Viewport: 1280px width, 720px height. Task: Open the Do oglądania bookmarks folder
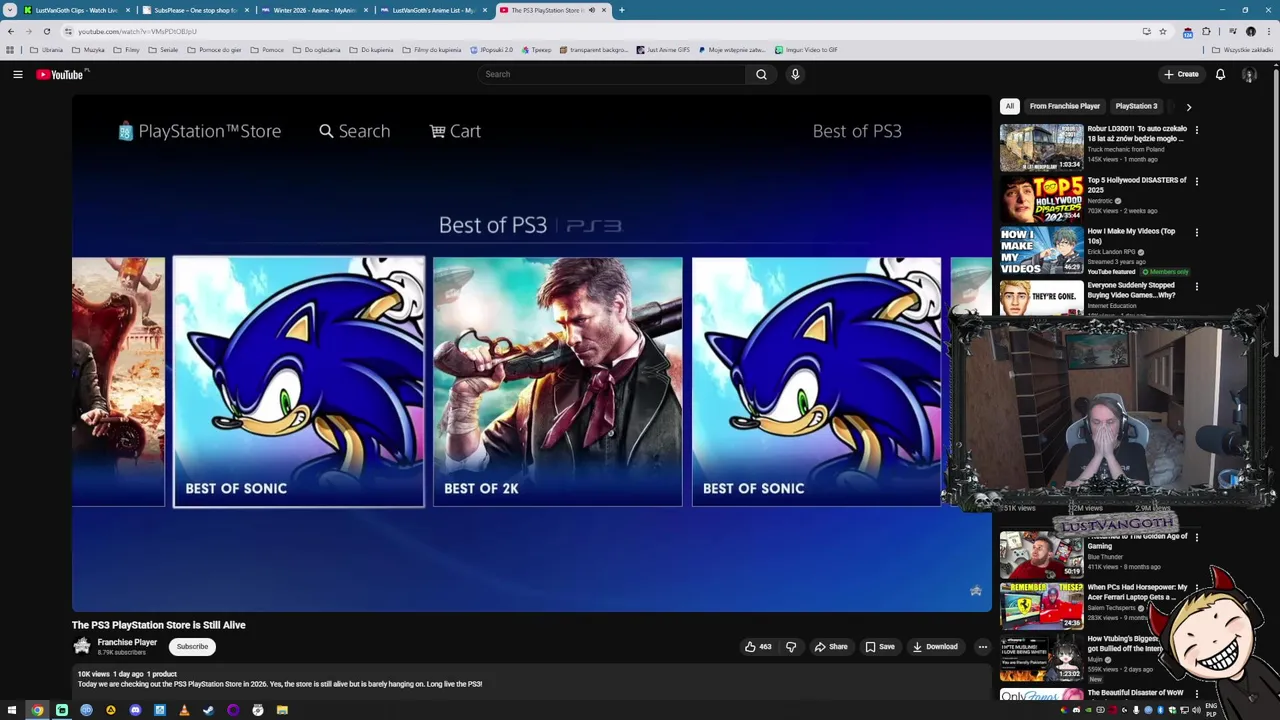point(316,49)
